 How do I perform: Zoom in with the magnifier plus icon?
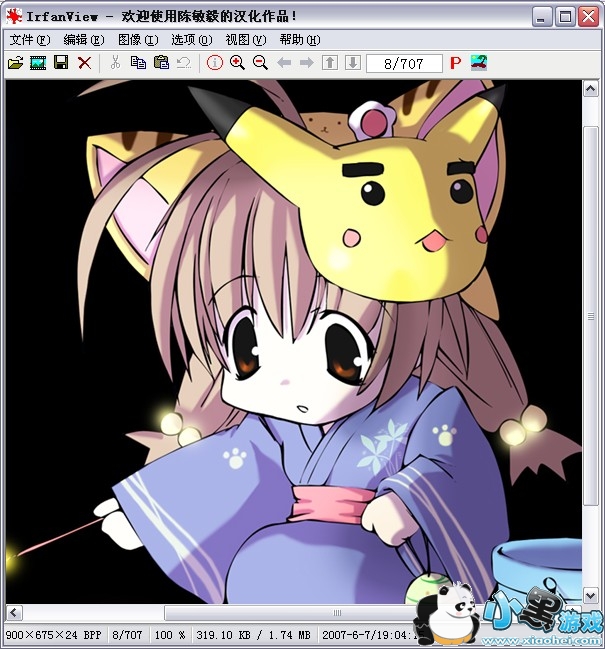(237, 63)
